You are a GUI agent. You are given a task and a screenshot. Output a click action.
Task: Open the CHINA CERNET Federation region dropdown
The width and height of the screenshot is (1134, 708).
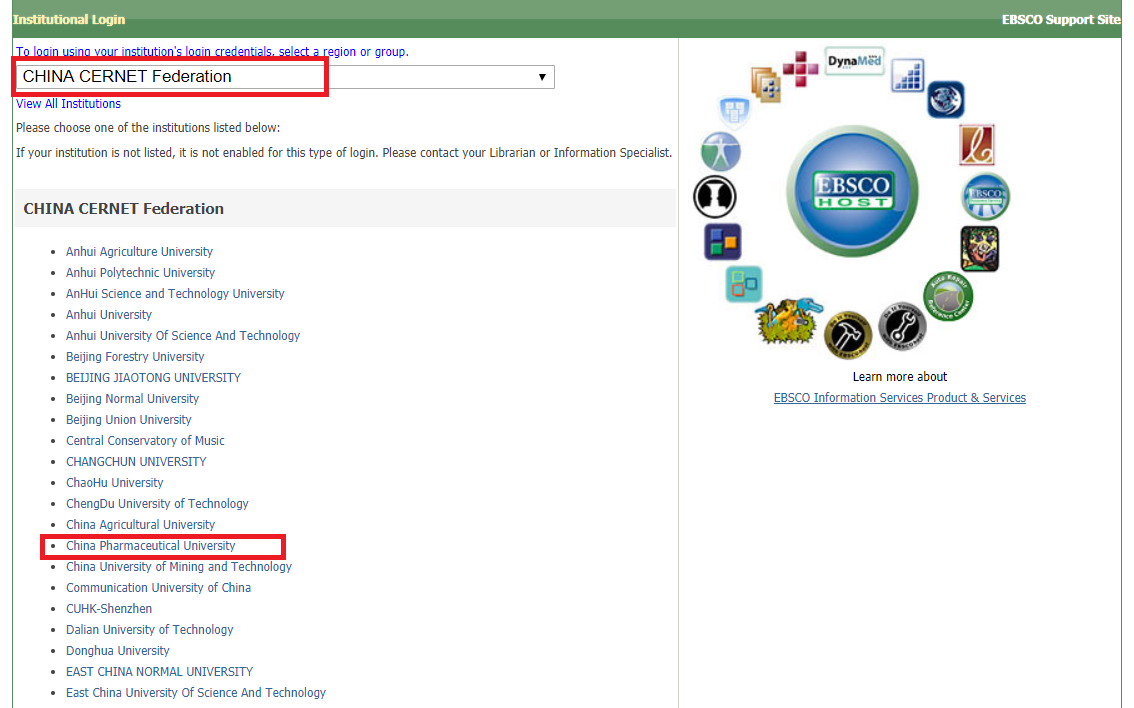tap(285, 77)
